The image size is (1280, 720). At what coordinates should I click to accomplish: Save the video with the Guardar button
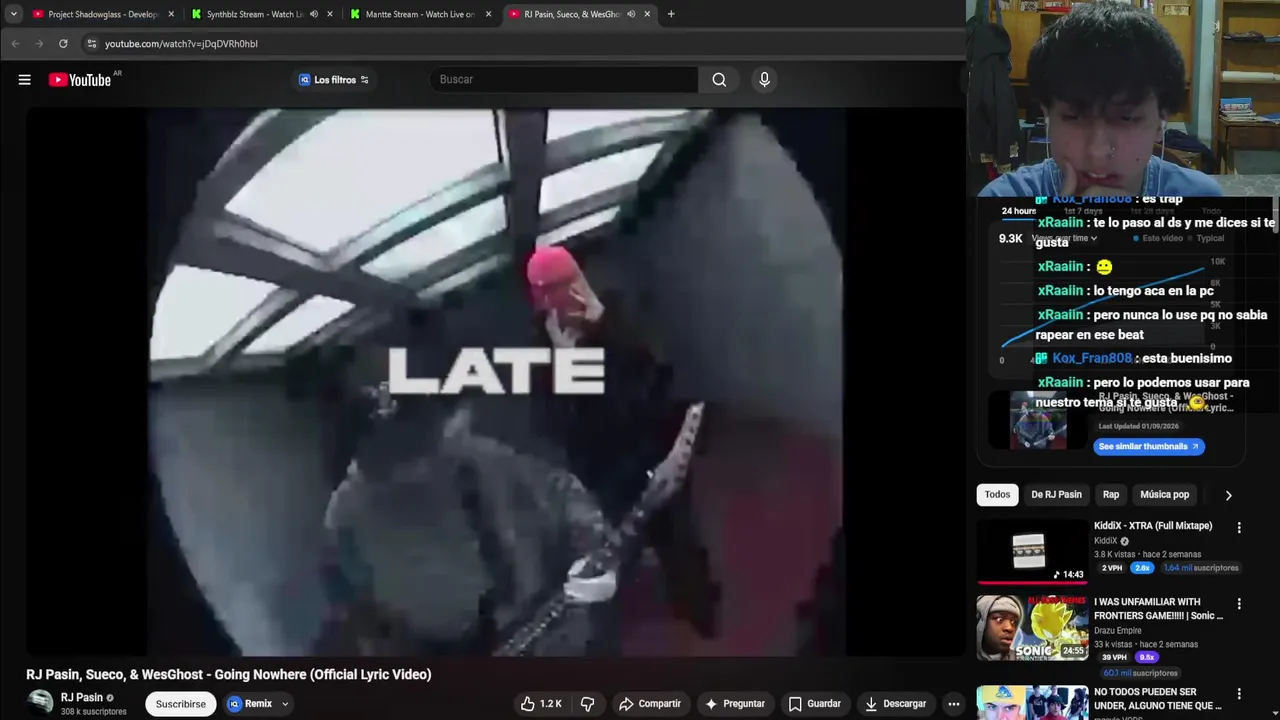click(814, 704)
